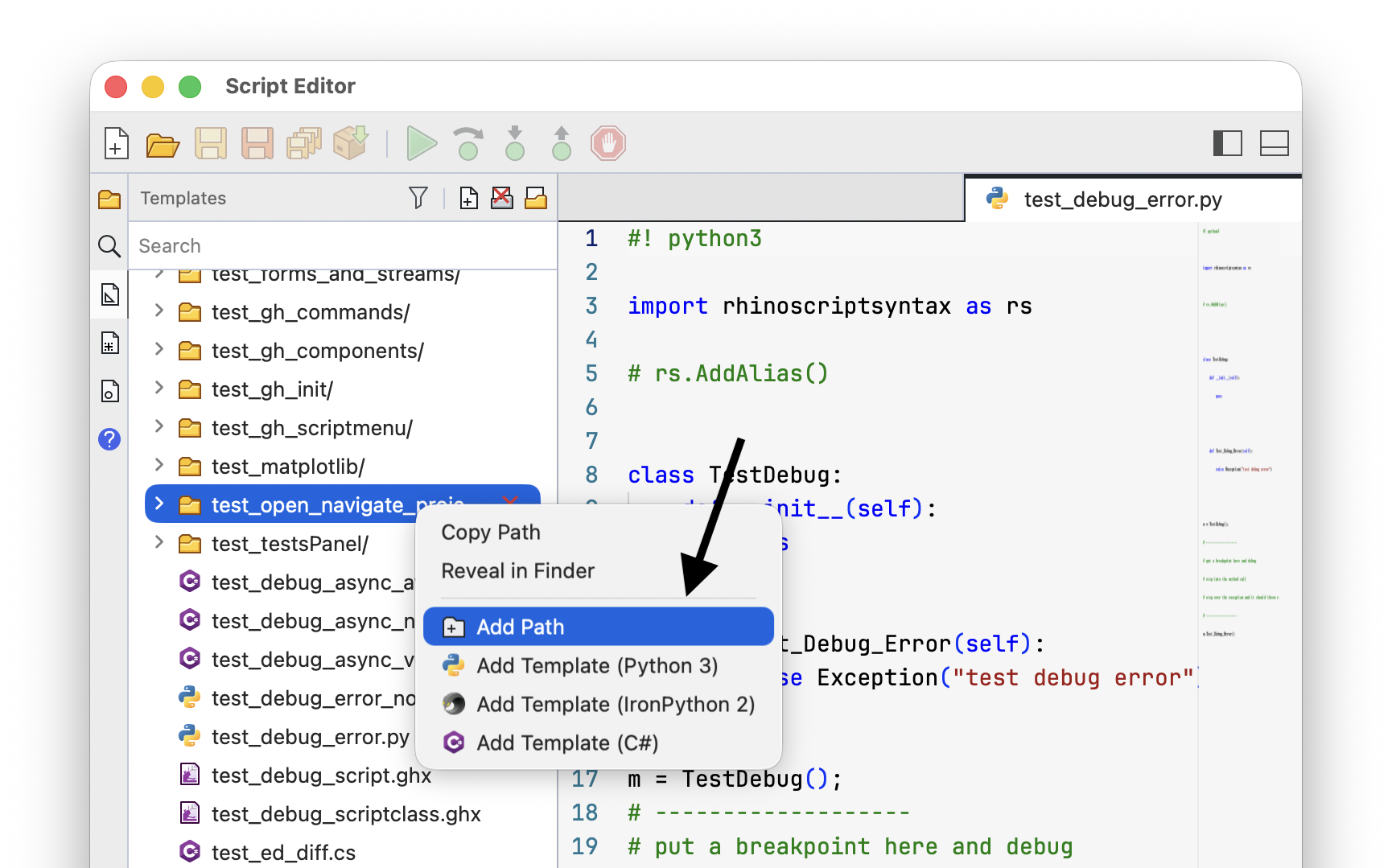Expand the test_testsPanel folder

point(159,543)
